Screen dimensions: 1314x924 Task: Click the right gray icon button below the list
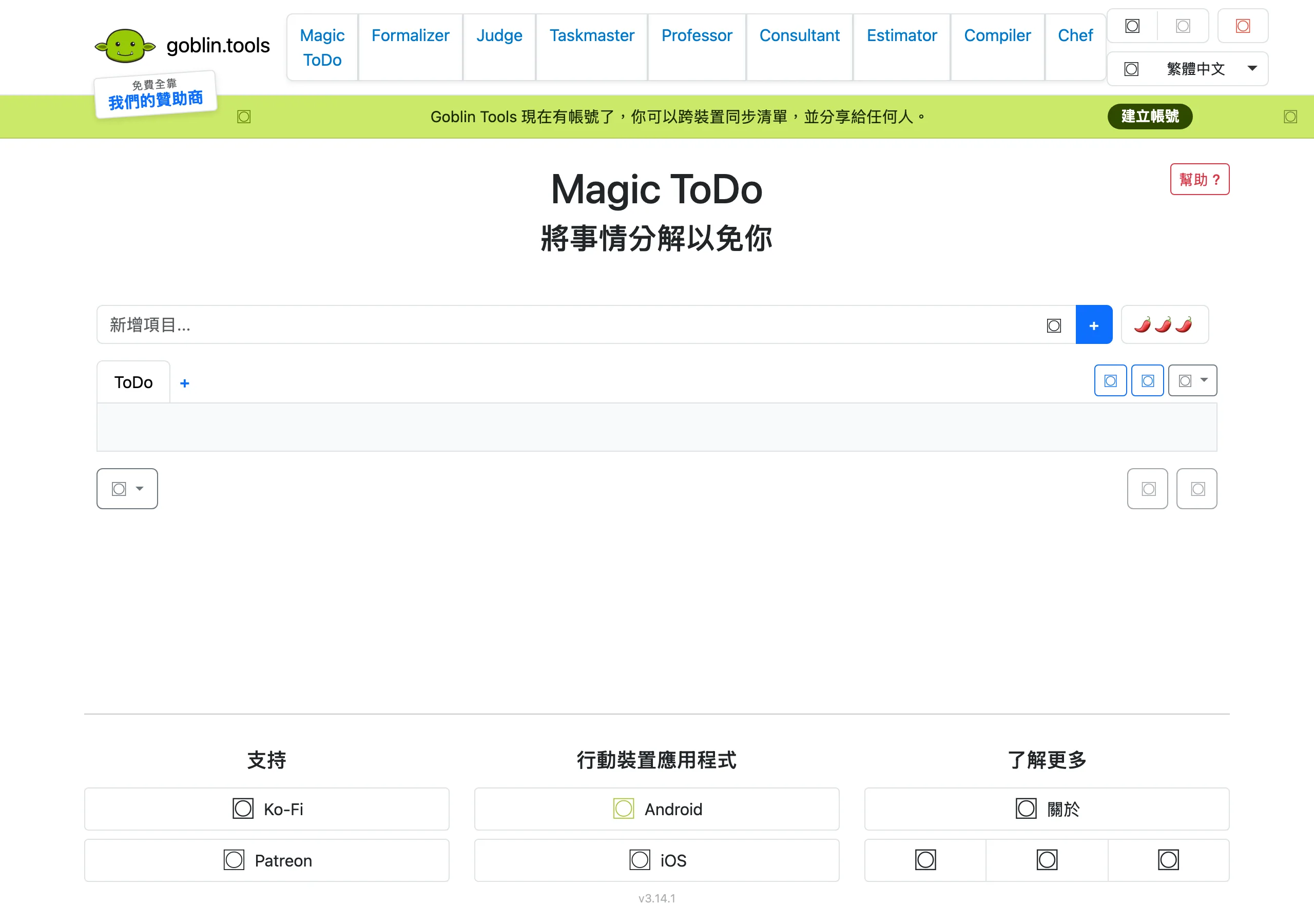pyautogui.click(x=1196, y=488)
